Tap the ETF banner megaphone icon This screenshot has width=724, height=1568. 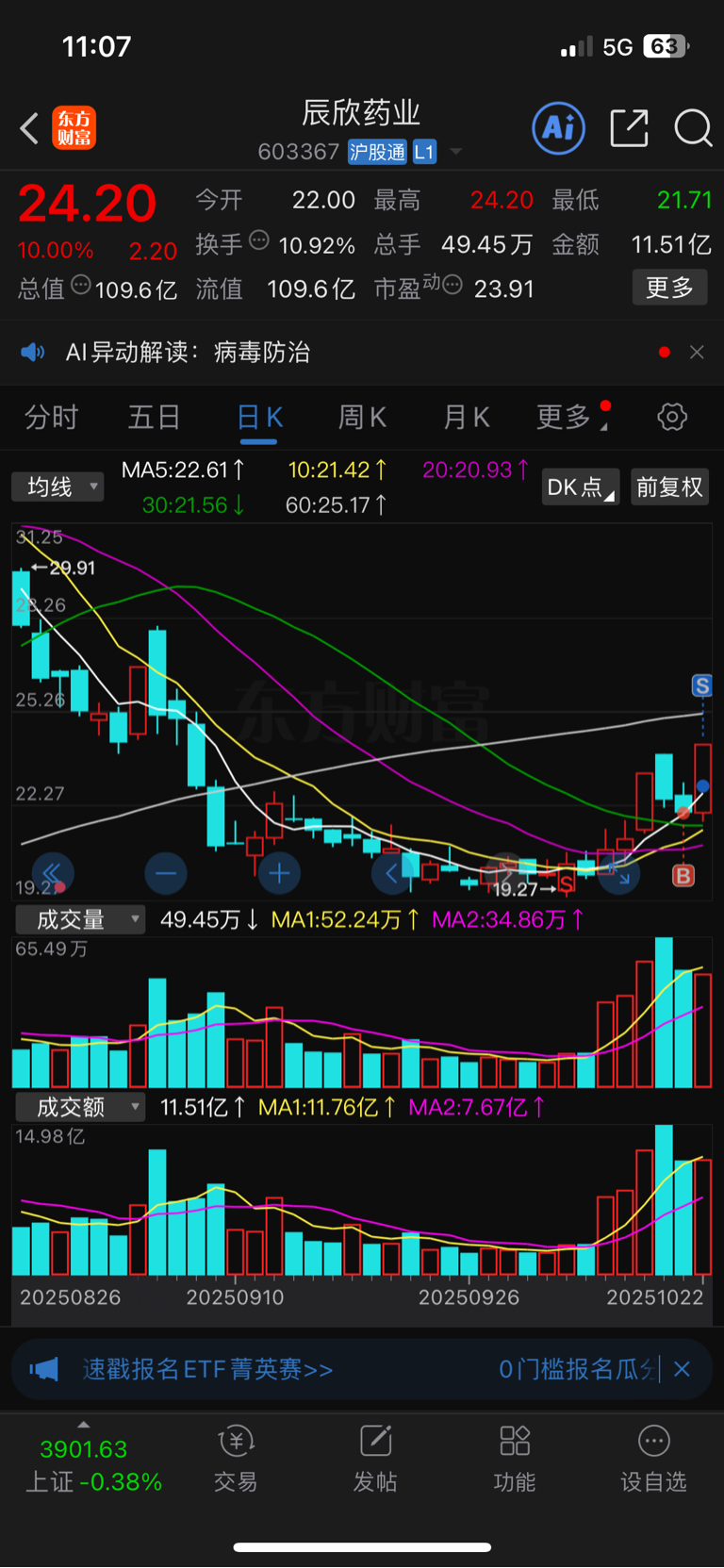tap(43, 1369)
